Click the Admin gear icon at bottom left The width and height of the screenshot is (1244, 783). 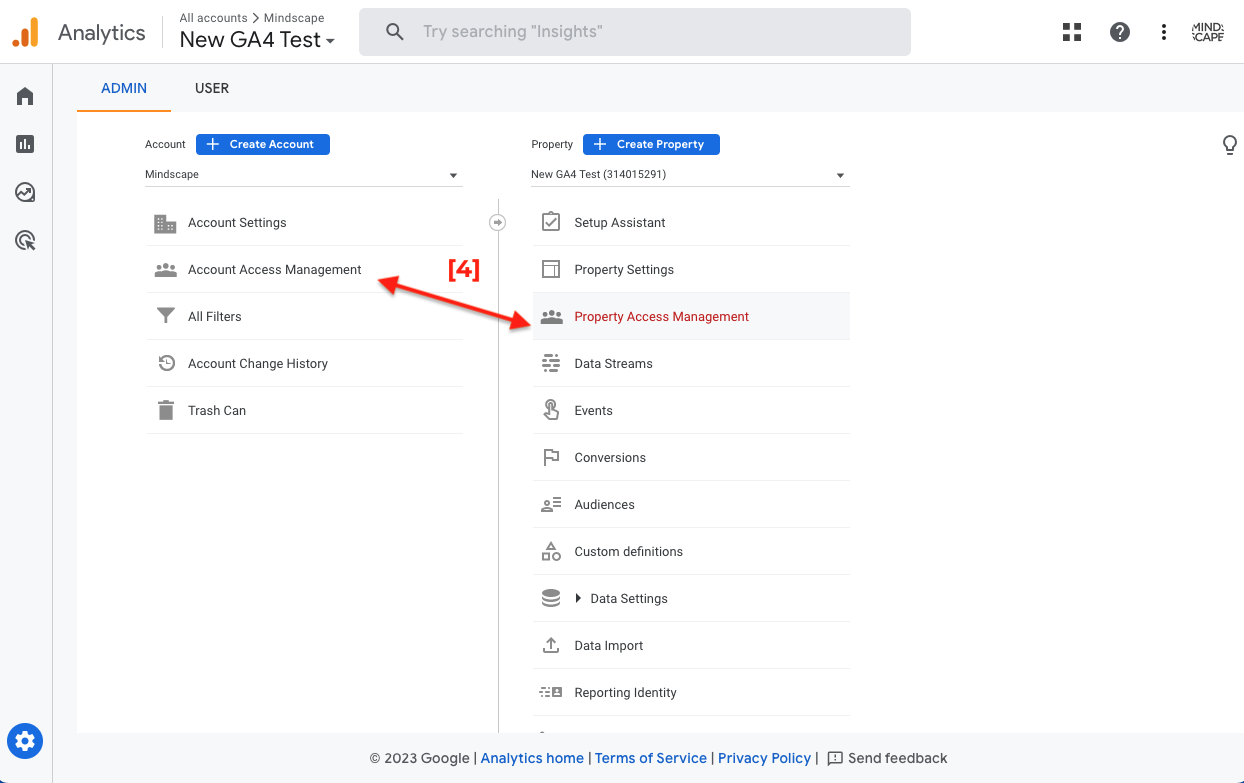point(24,741)
